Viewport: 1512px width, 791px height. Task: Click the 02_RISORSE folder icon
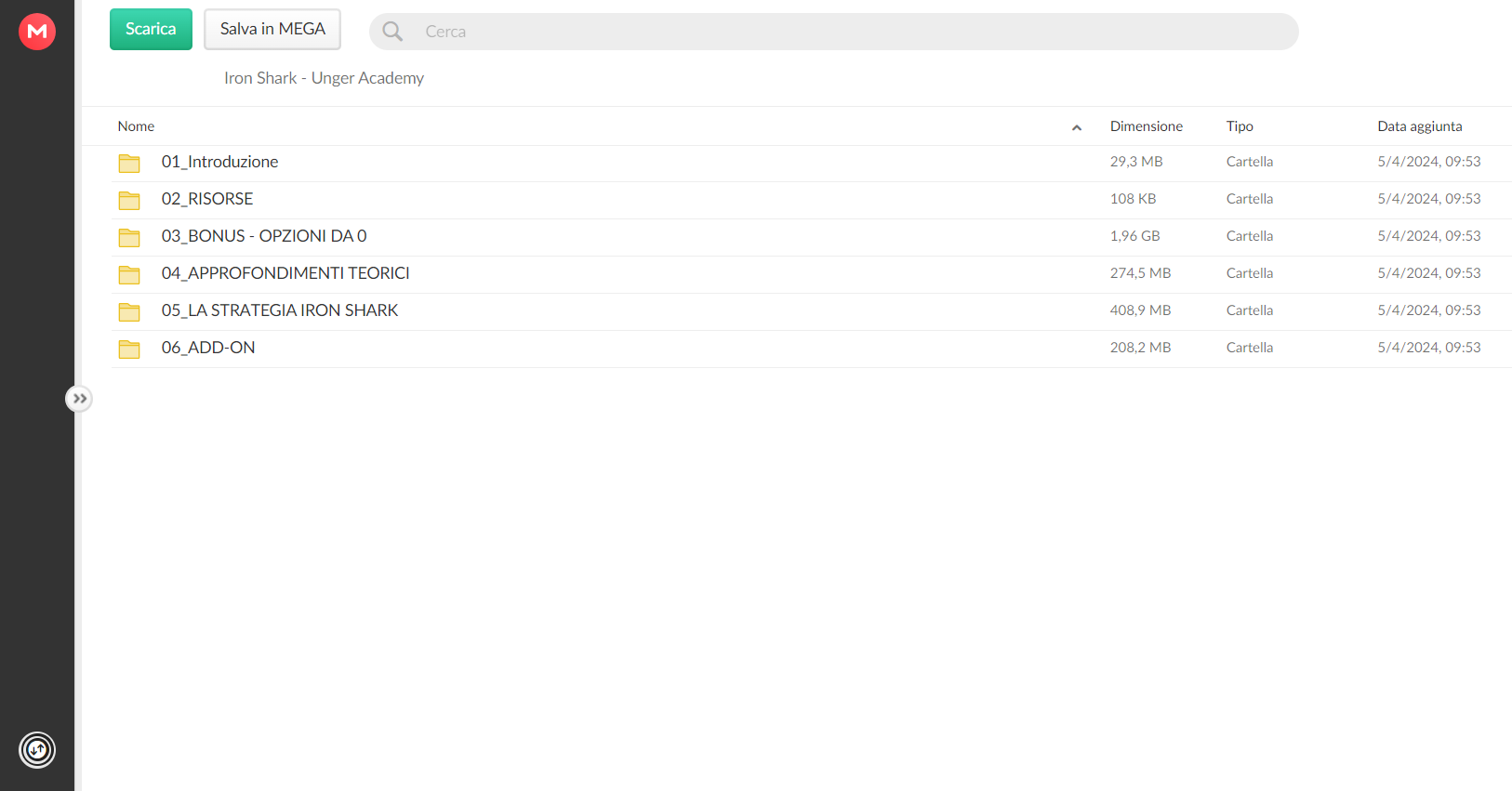click(x=129, y=200)
